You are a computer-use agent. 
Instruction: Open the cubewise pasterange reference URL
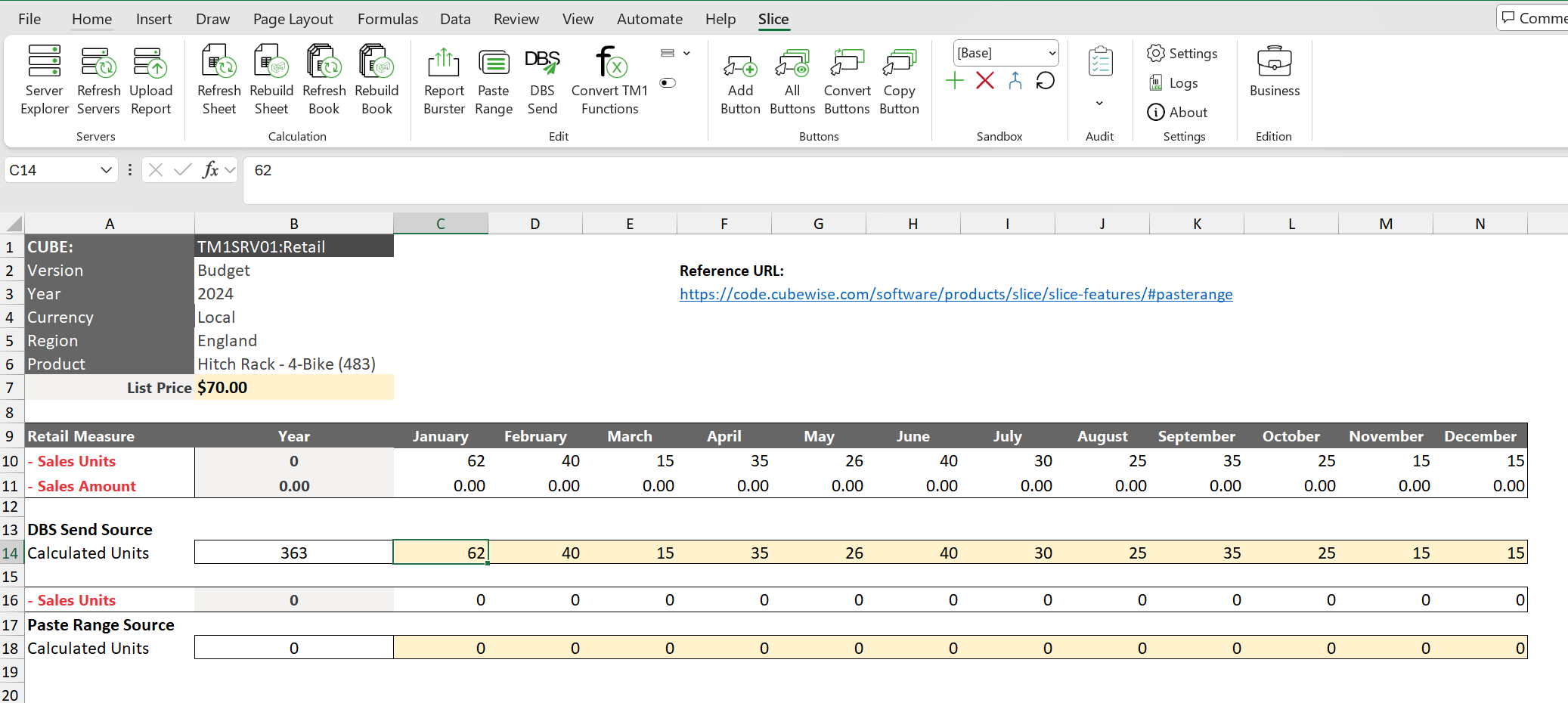tap(956, 294)
